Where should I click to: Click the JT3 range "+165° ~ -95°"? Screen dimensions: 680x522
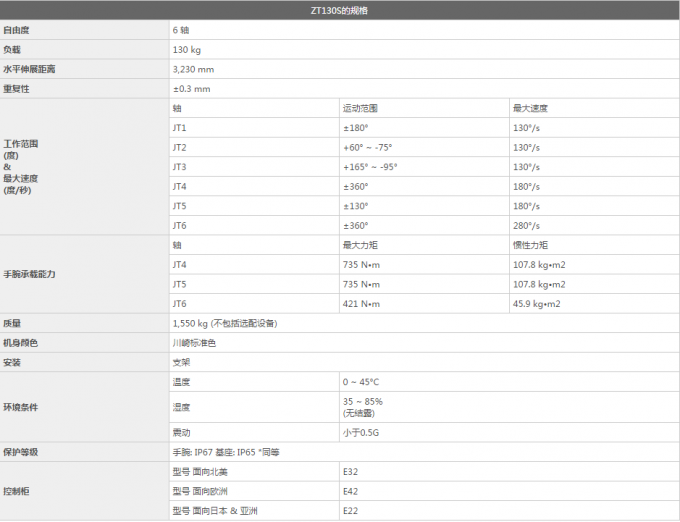(x=372, y=166)
